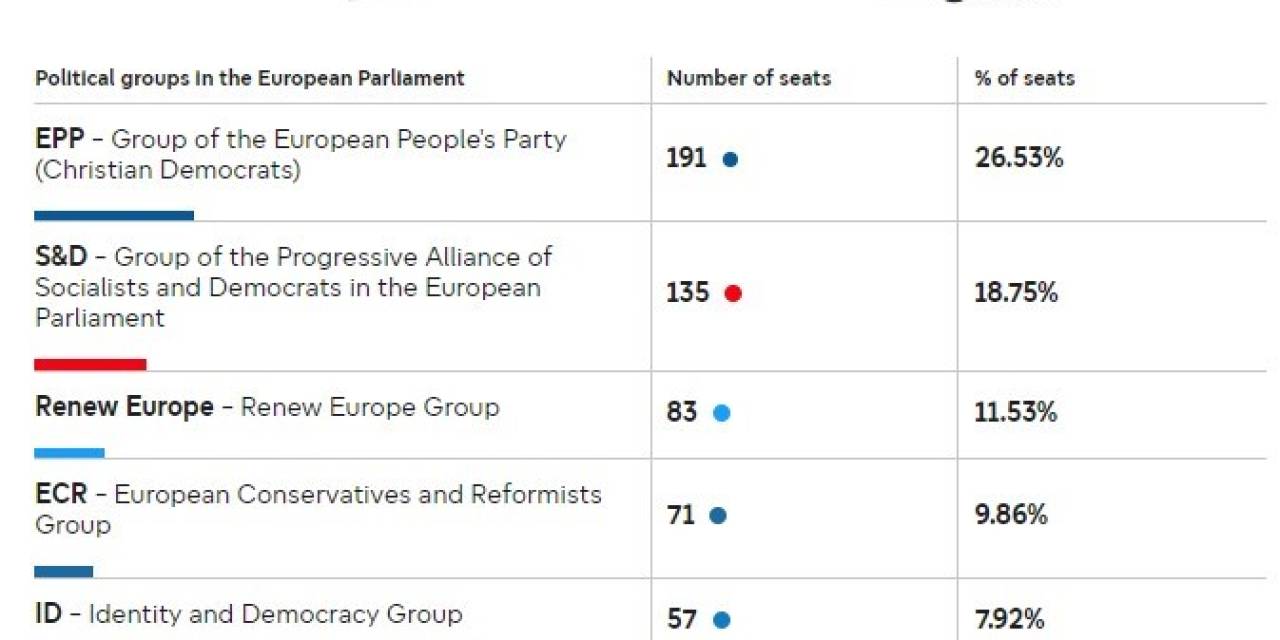
Task: Click the ECR blue color bar
Action: (63, 572)
